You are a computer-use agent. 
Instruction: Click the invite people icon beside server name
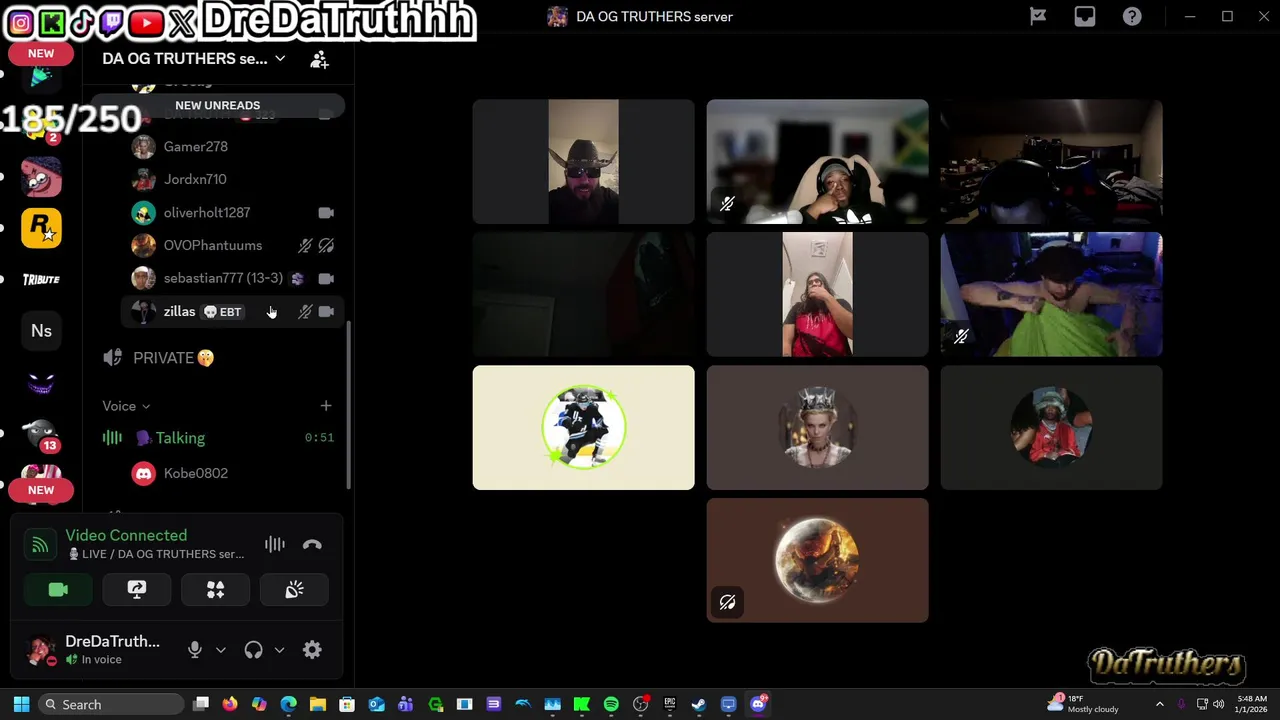pyautogui.click(x=319, y=60)
